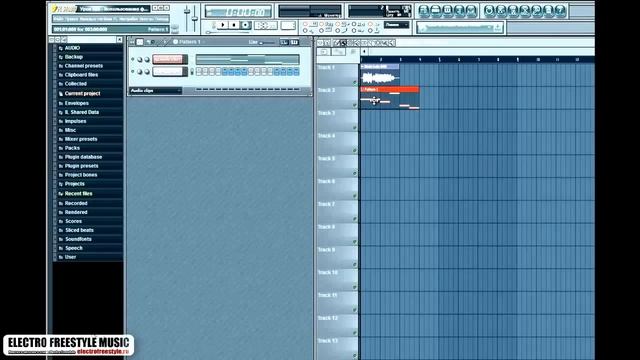Screen dimensions: 640x360
Task: Click the Track 7 label
Action: (327, 204)
